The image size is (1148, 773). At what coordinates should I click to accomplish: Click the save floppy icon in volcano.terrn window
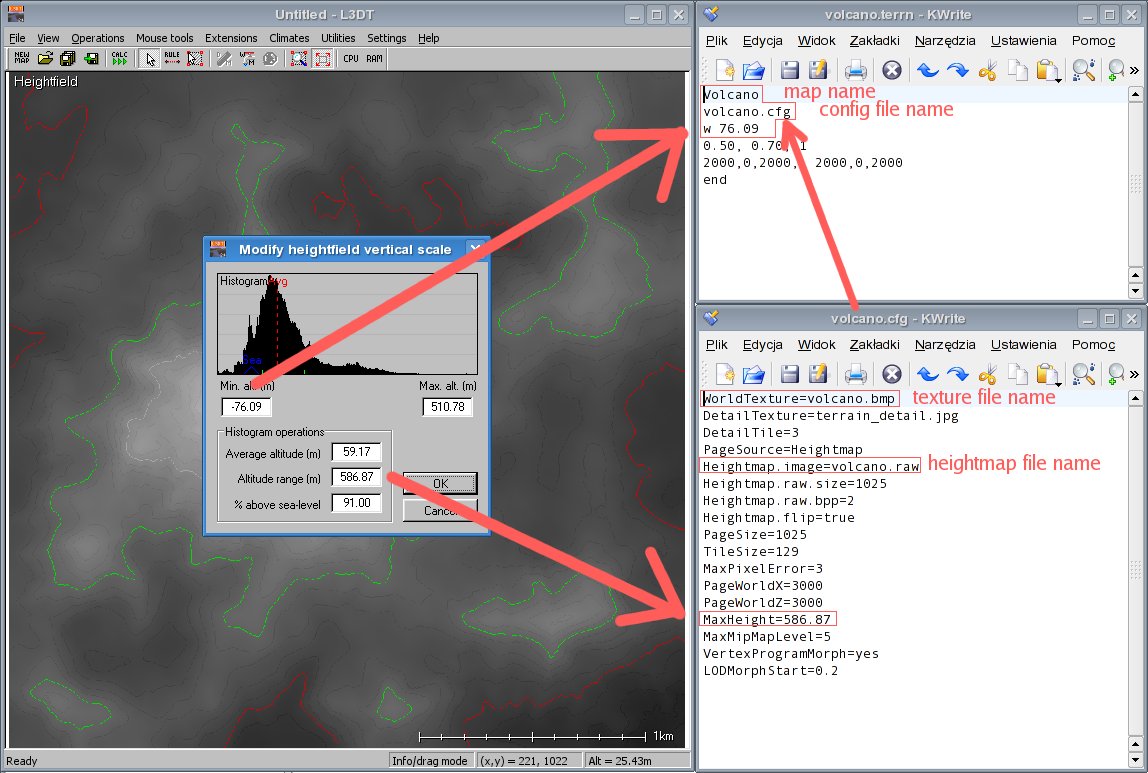pos(789,70)
